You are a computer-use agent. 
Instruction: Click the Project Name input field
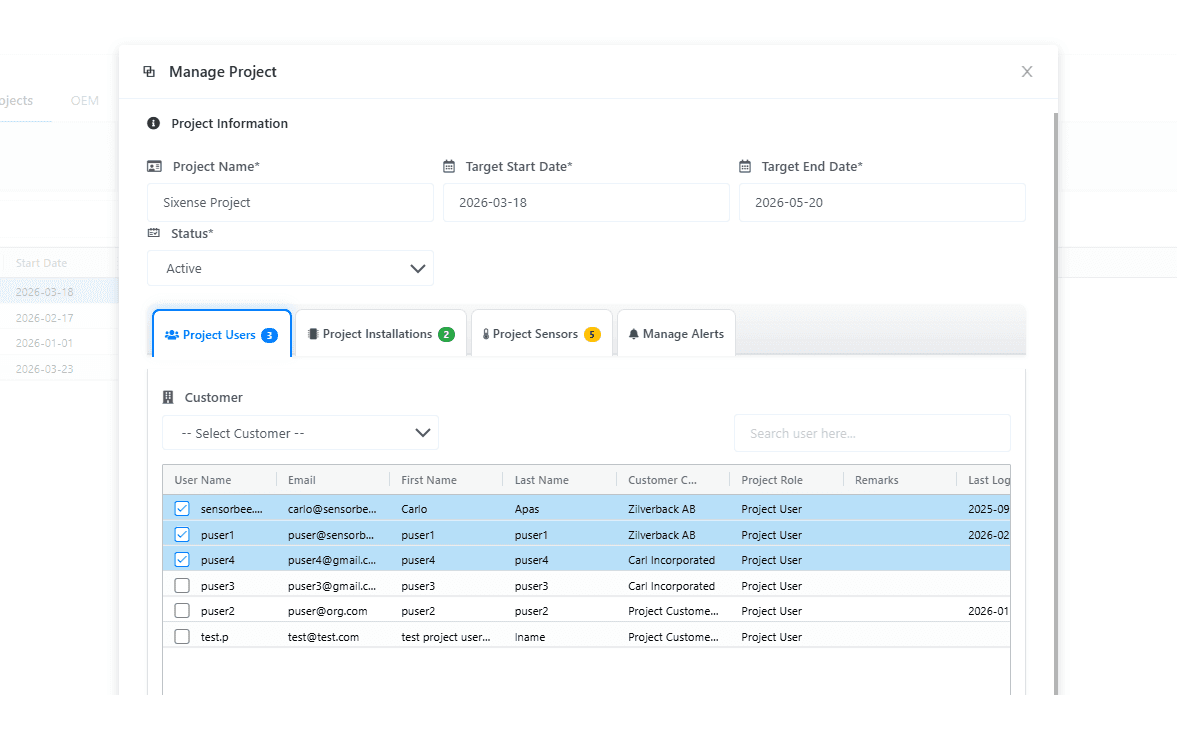pyautogui.click(x=290, y=203)
